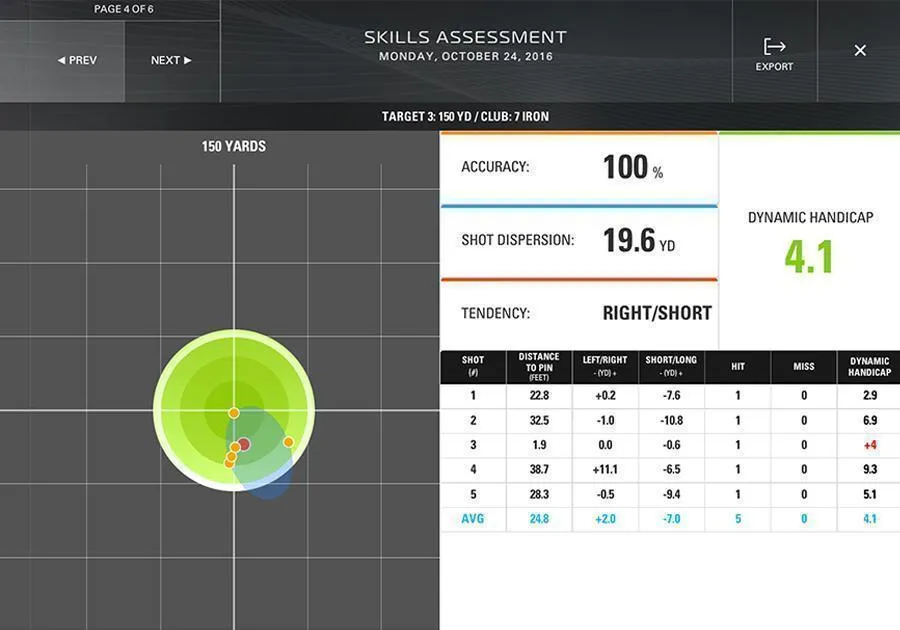Image resolution: width=900 pixels, height=630 pixels.
Task: Click the Short/Long column header
Action: [671, 367]
